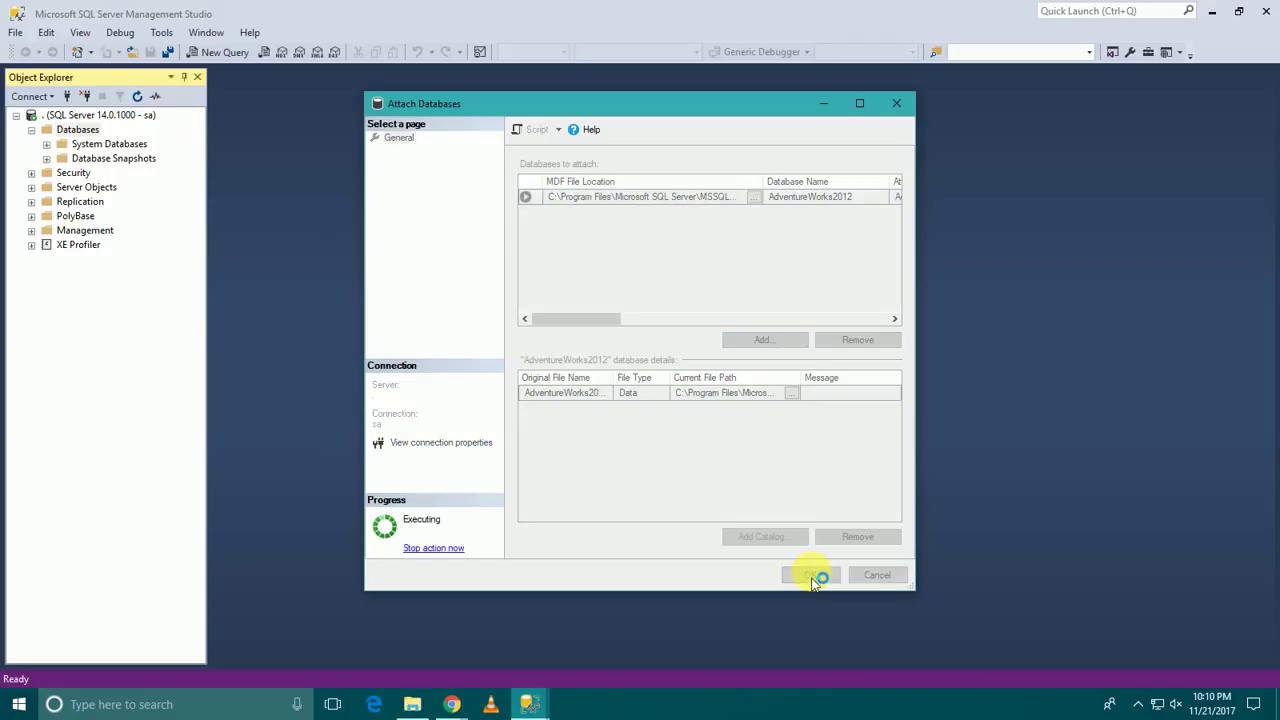The image size is (1280, 720).
Task: Open Object Explorer window position dropdown
Action: click(171, 77)
